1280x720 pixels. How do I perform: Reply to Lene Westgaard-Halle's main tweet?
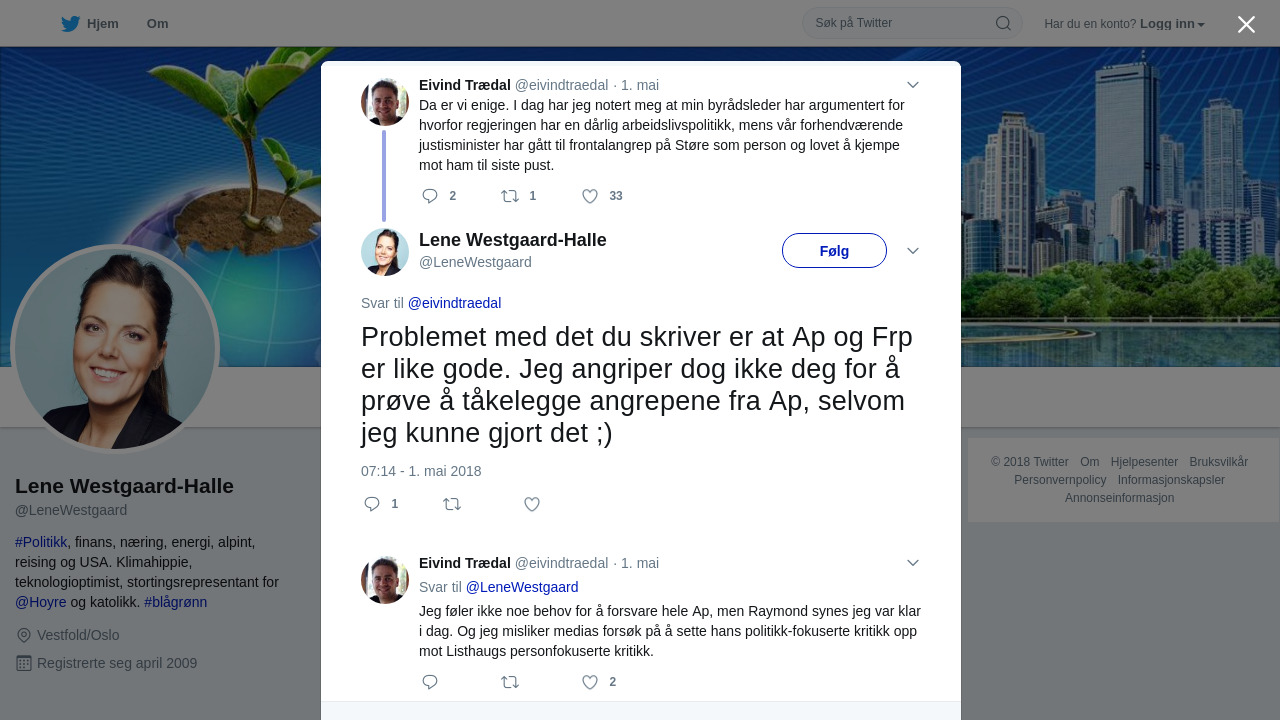(372, 504)
